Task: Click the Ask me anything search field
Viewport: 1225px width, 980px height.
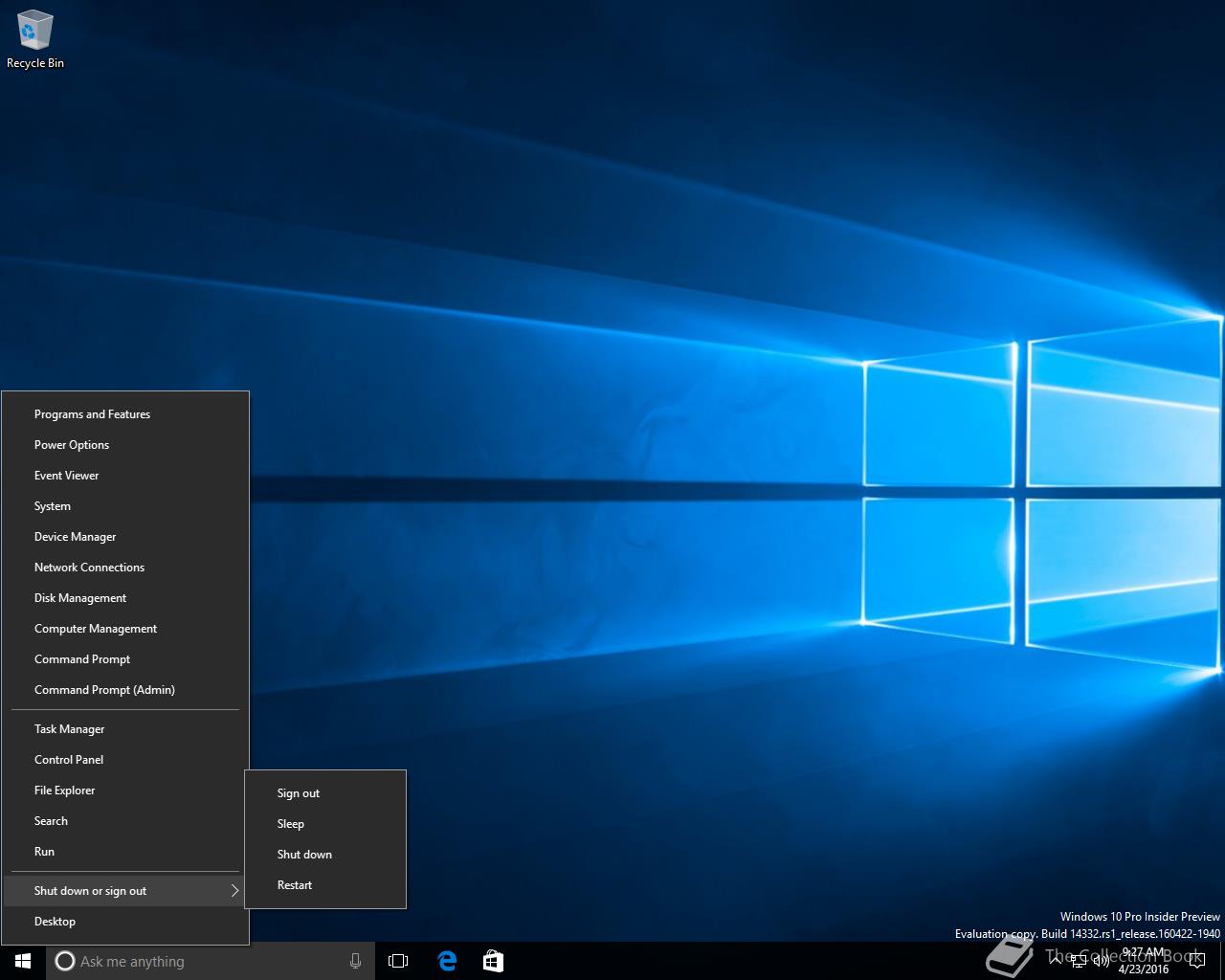Action: click(209, 961)
